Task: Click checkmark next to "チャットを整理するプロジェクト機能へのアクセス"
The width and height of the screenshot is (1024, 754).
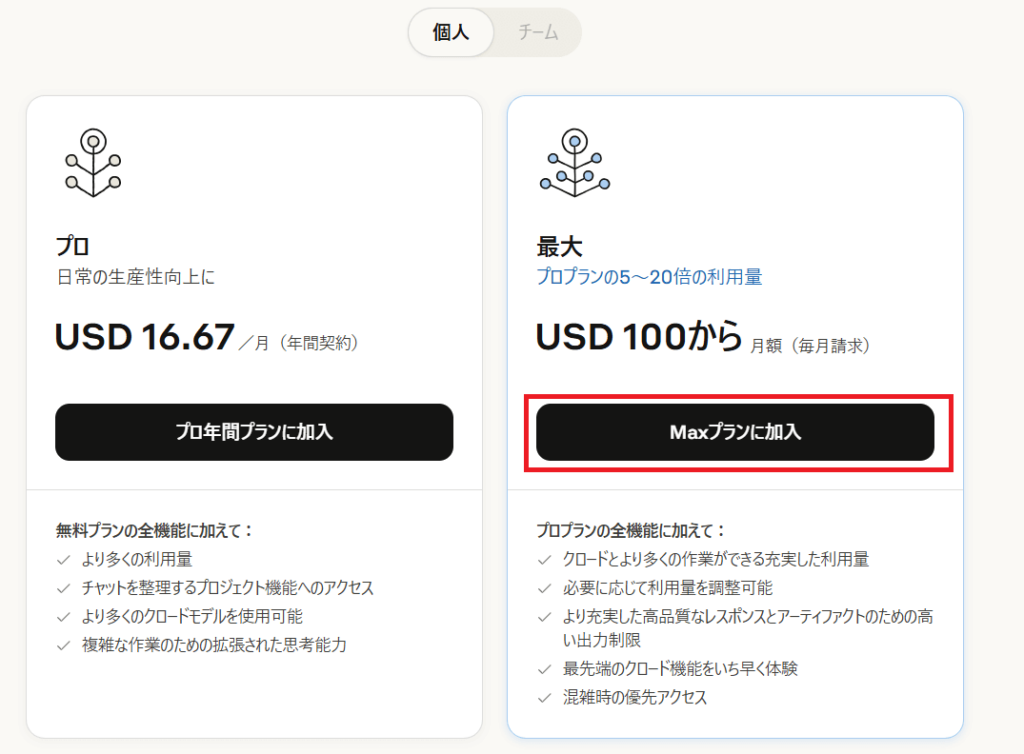Action: pyautogui.click(x=64, y=588)
